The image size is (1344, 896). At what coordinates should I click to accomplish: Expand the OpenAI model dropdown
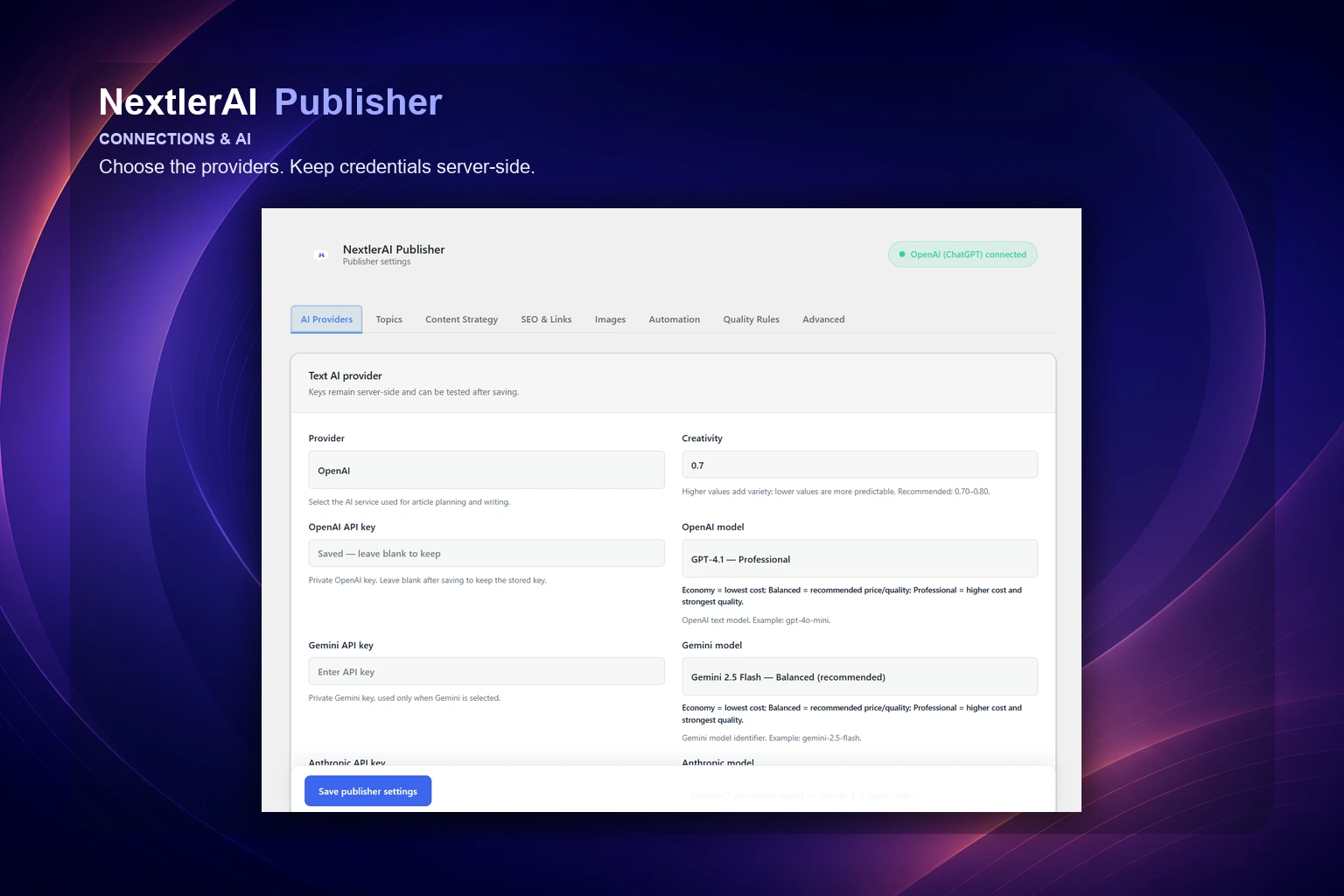[x=859, y=558]
